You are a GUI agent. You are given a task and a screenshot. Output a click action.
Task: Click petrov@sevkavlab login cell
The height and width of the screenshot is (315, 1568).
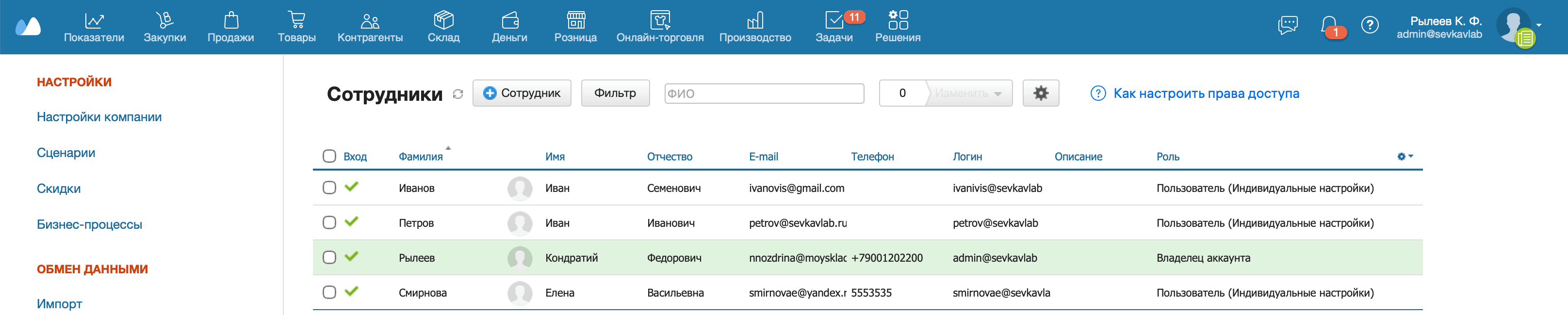point(995,223)
